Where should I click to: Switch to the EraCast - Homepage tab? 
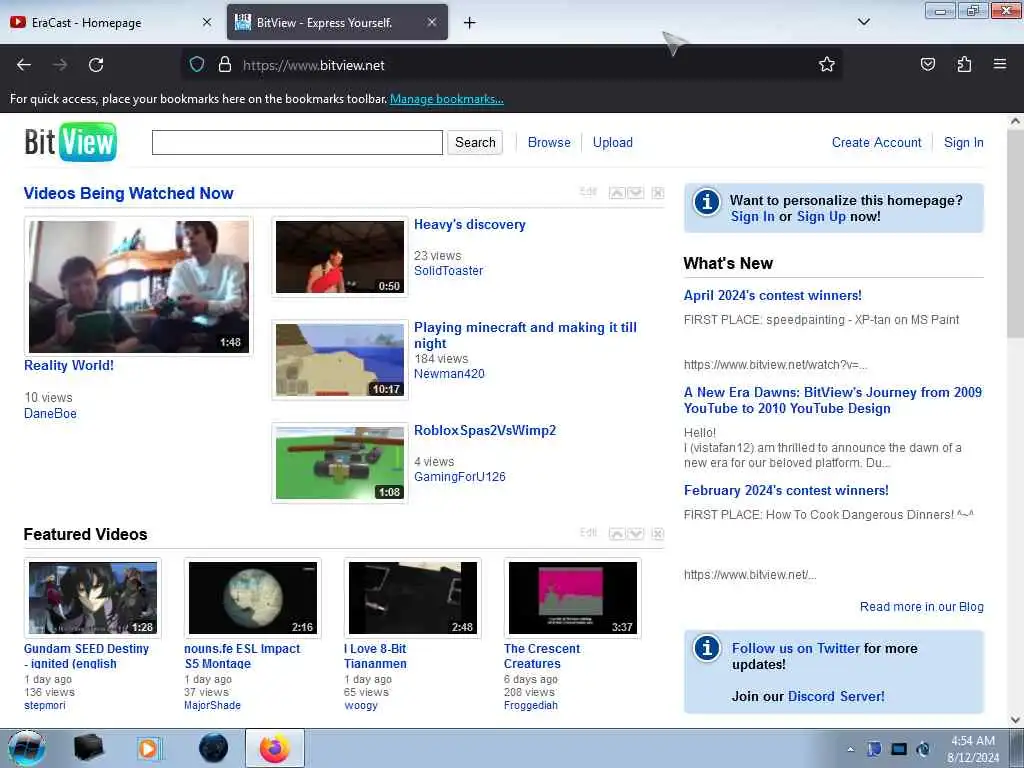pyautogui.click(x=111, y=22)
